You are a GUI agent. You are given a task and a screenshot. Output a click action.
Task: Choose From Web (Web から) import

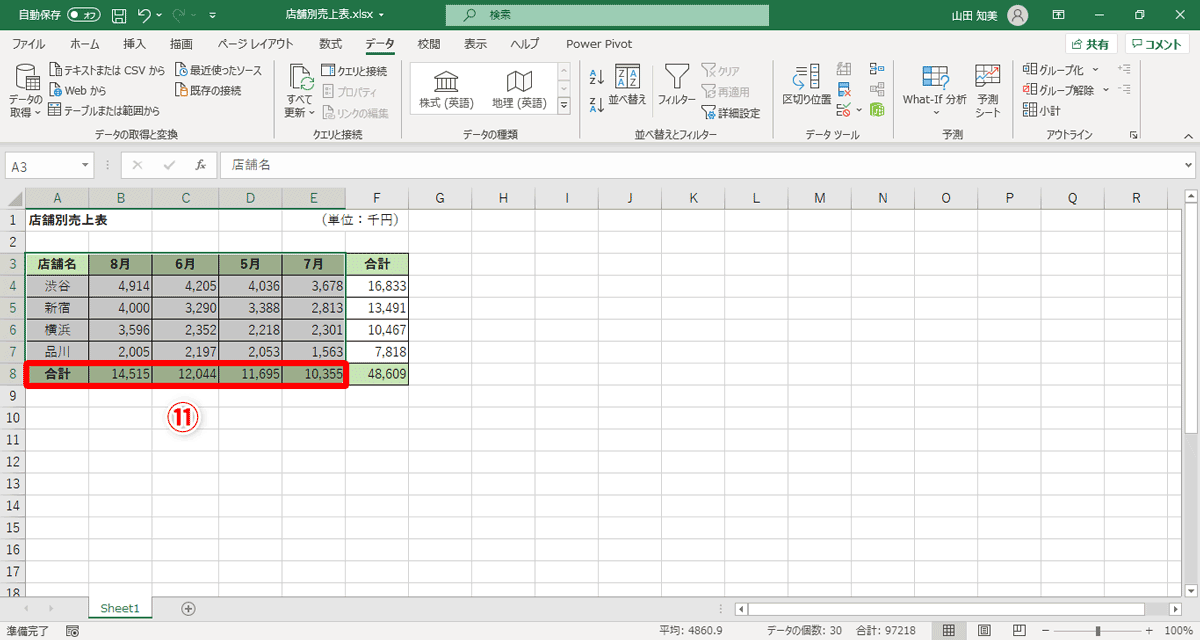click(78, 90)
